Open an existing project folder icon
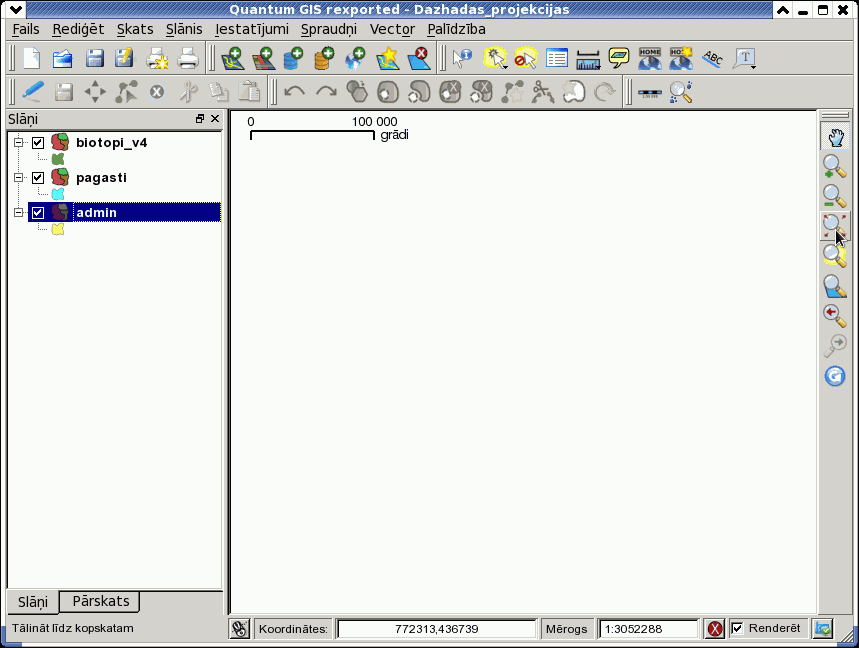This screenshot has height=648, width=859. click(62, 58)
